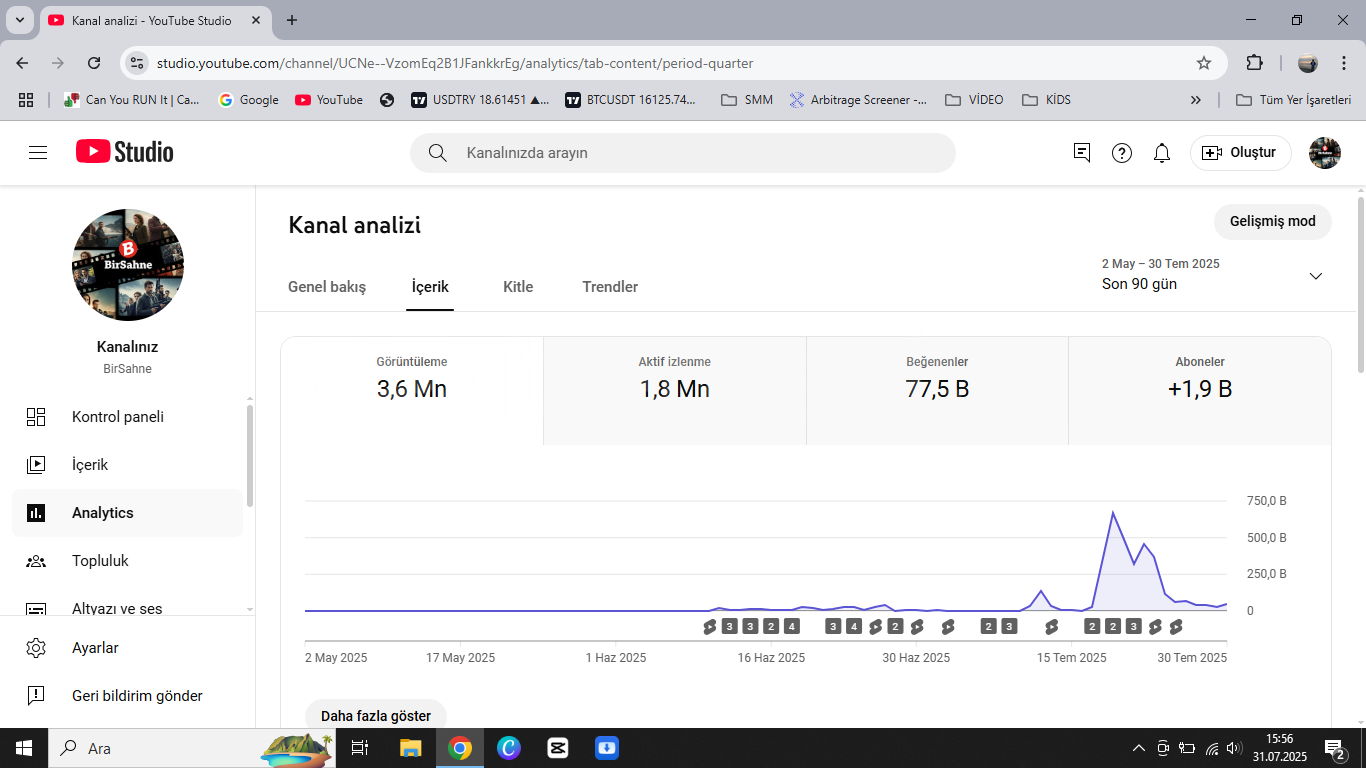Expand the KİDS bookmarks folder
Image resolution: width=1366 pixels, height=768 pixels.
[x=1047, y=100]
